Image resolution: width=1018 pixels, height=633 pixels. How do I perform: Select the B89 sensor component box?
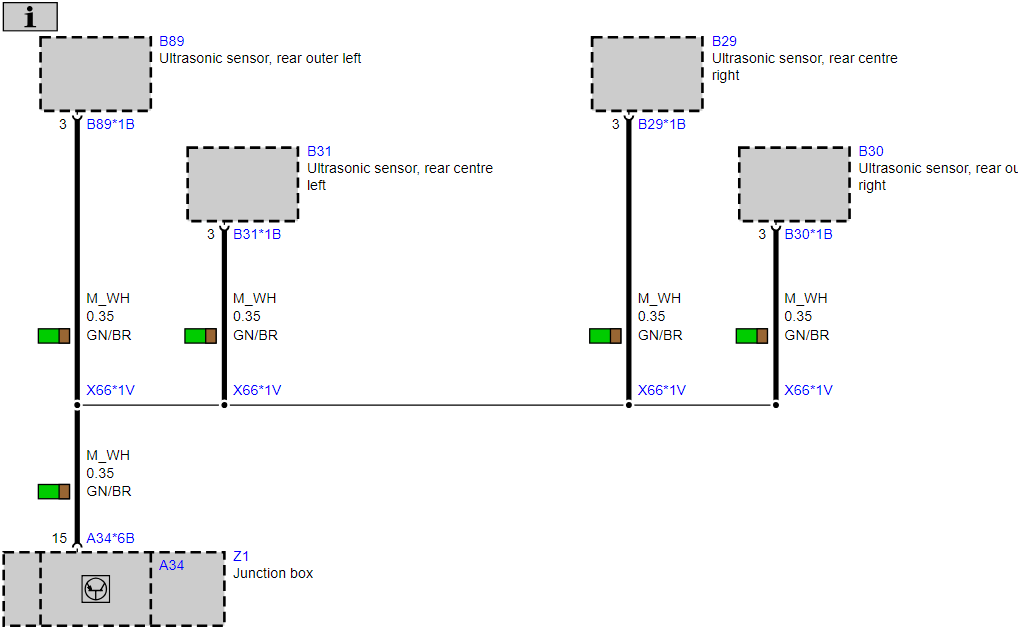pyautogui.click(x=95, y=74)
